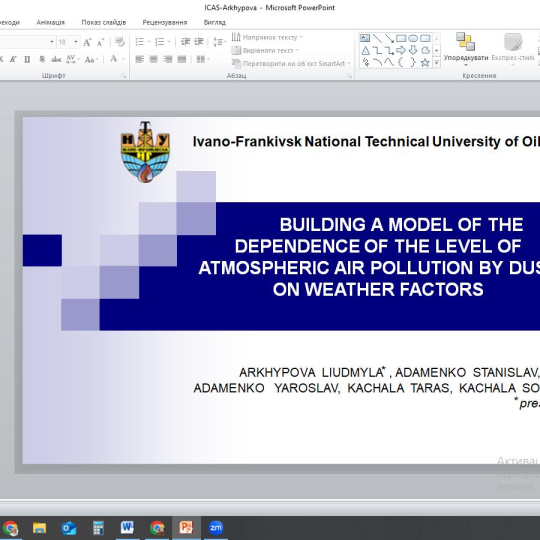This screenshot has height=540, width=540.
Task: Click the Increase List Level icon
Action: tap(199, 42)
